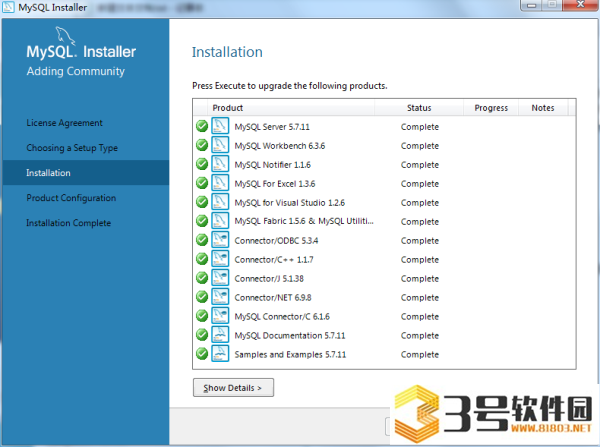
Task: Click green checkmark beside MySQL Documentation 5.7.11
Action: [x=202, y=334]
